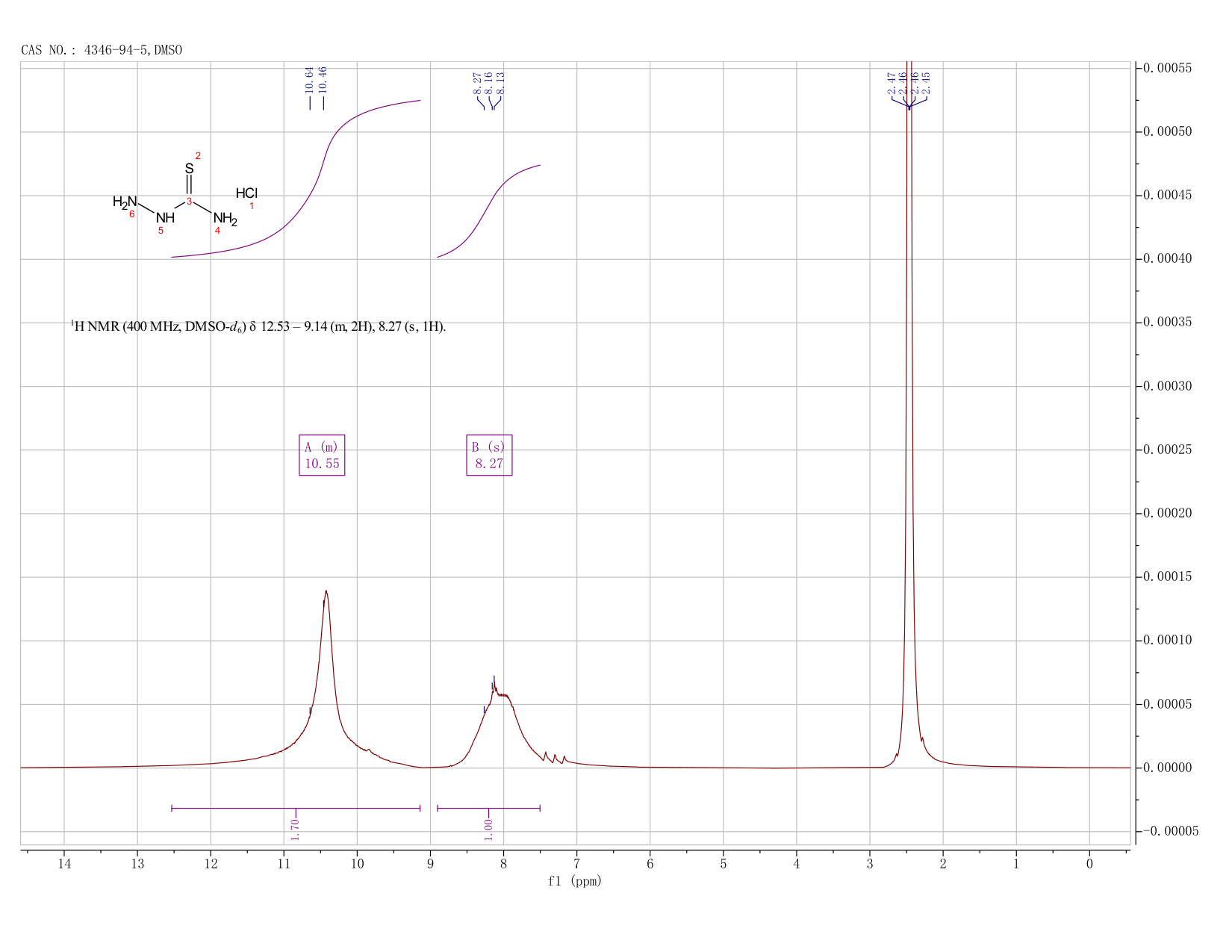Screen dimensions: 1232x952
Task: Click the 8.27 peak label at top
Action: 477,83
